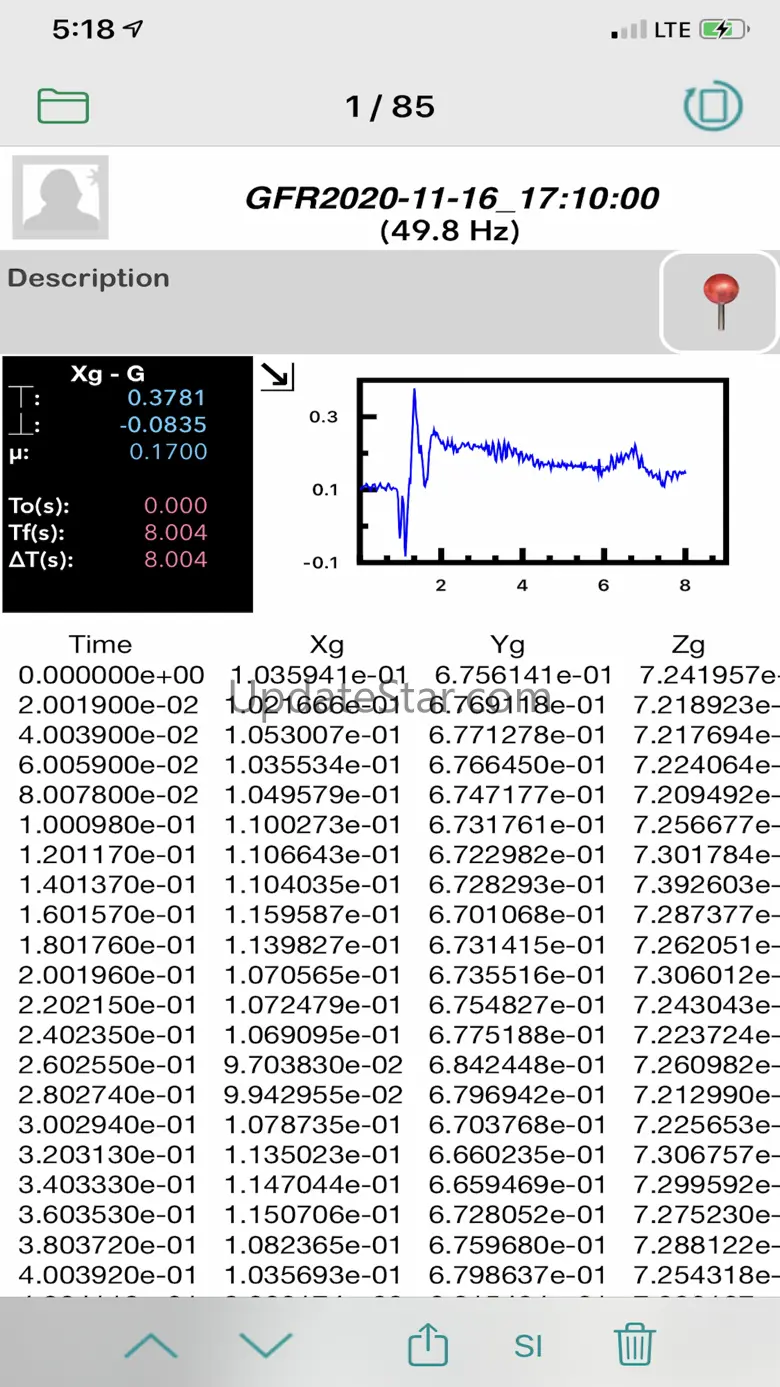Open the green folder icon
The image size is (780, 1387).
coord(63,106)
